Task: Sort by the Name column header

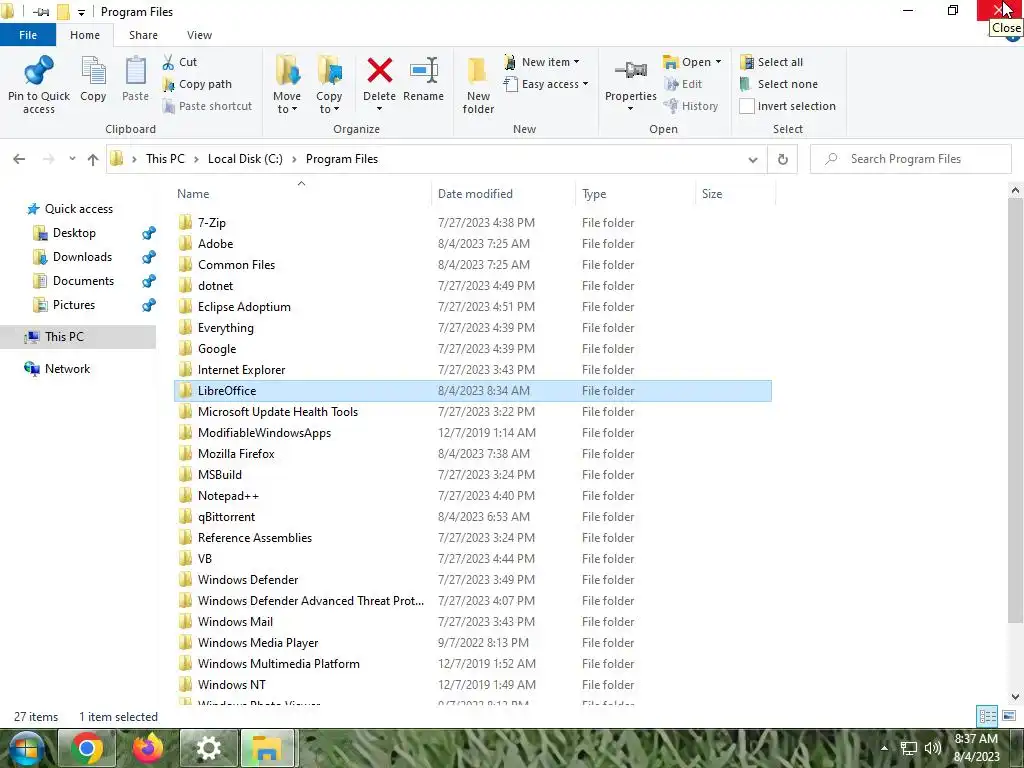Action: (x=302, y=194)
